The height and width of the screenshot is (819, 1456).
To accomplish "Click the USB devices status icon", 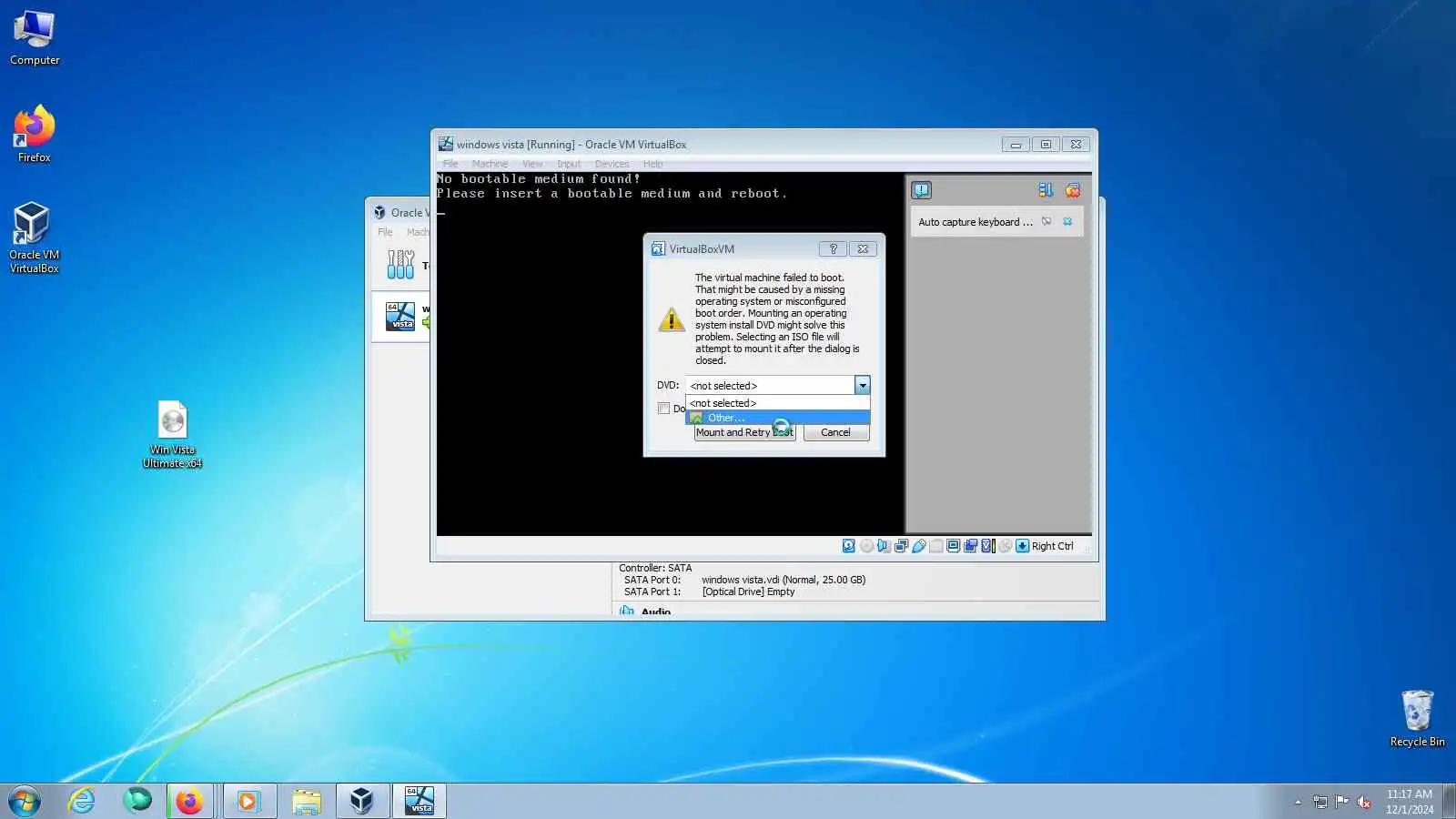I will (919, 546).
